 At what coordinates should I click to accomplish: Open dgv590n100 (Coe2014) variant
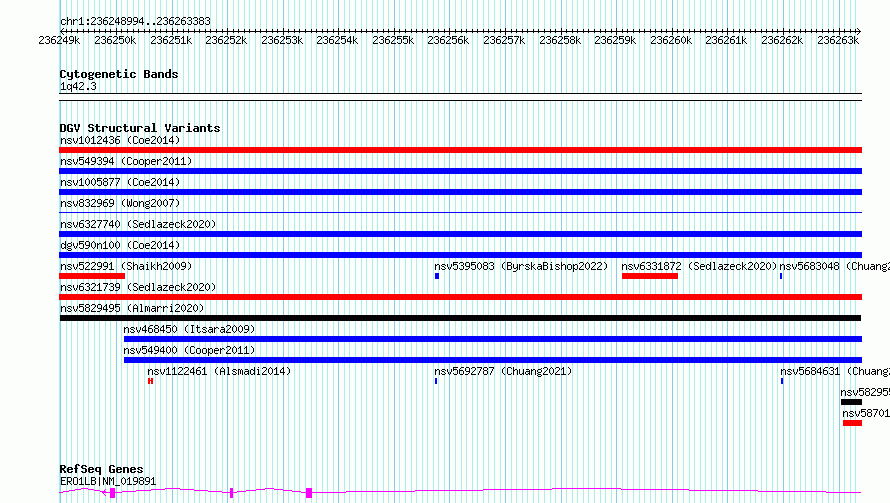click(120, 245)
